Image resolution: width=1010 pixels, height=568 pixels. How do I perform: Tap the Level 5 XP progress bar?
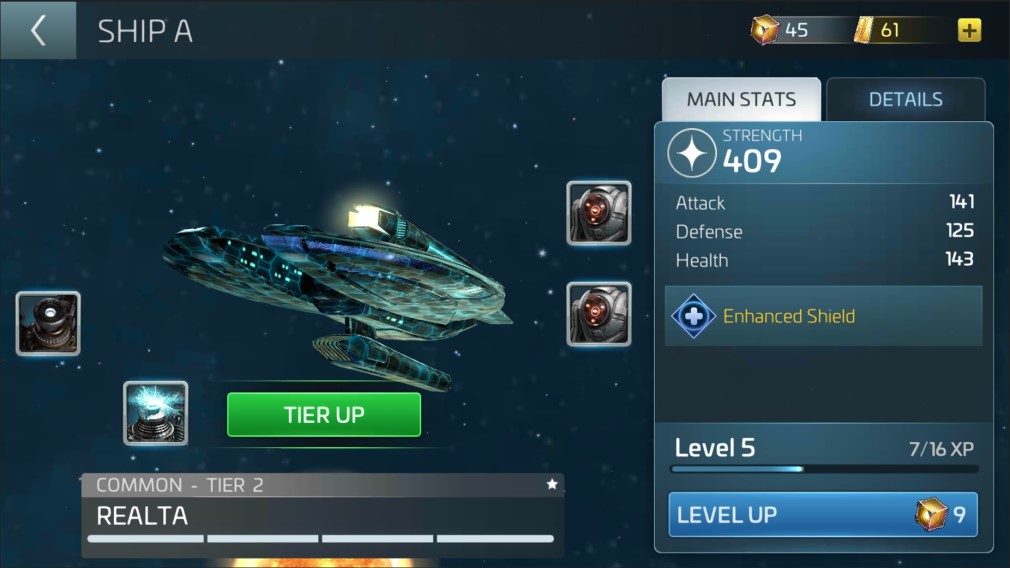point(824,469)
